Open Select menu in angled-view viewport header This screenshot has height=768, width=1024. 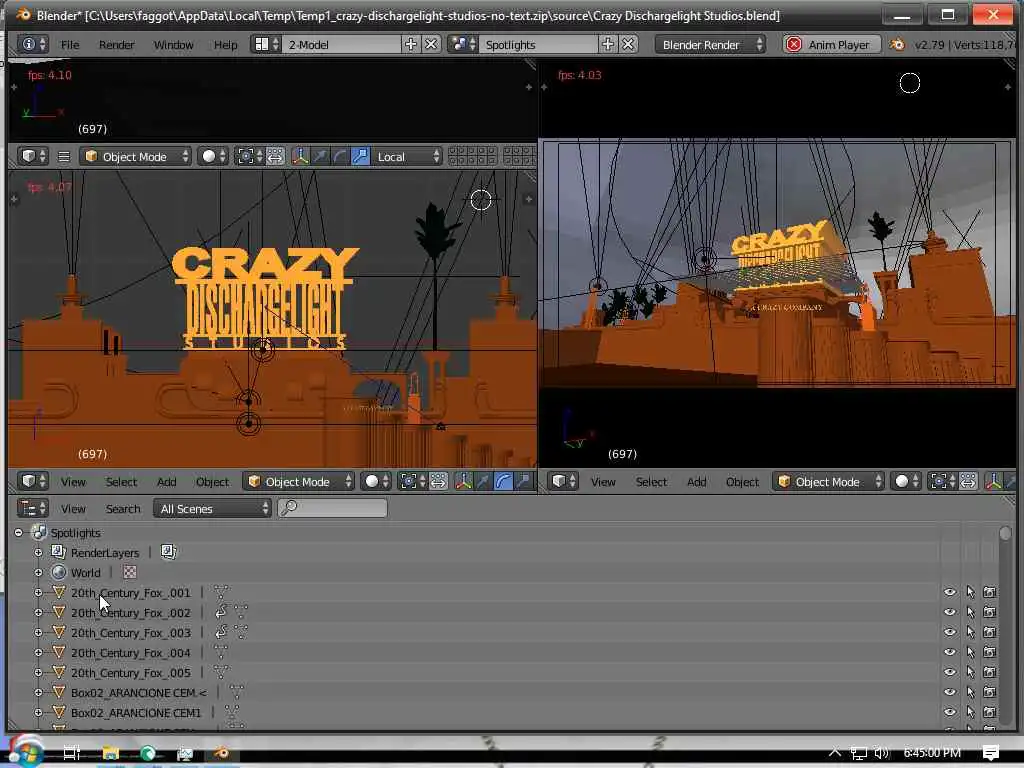651,481
